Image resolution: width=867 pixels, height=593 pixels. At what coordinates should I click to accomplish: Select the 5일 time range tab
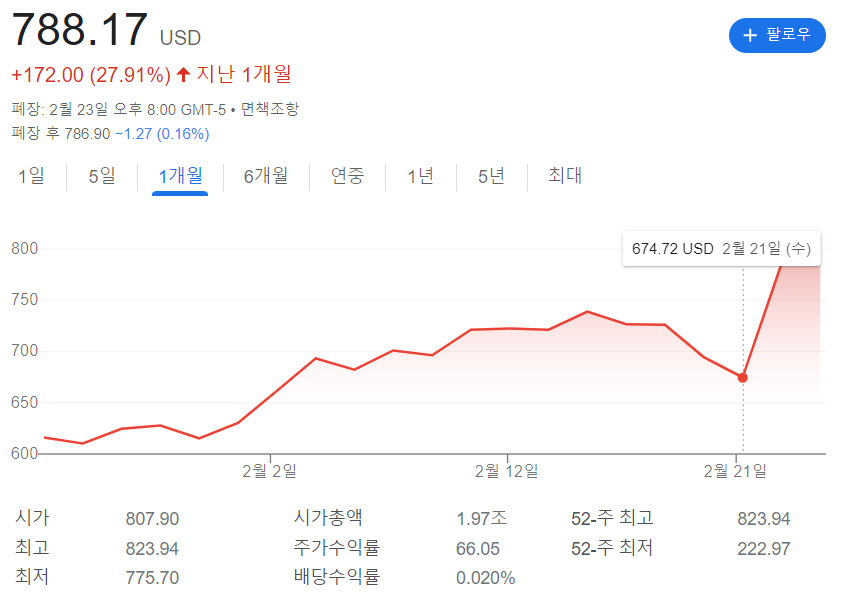tap(100, 176)
